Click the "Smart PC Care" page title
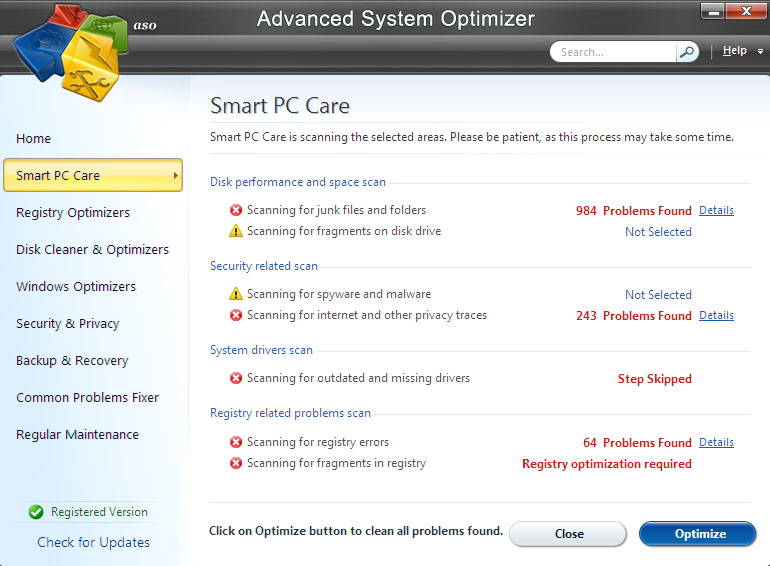Screen dimensions: 770x566 280,106
